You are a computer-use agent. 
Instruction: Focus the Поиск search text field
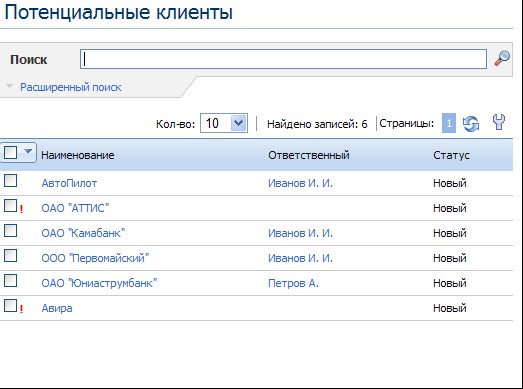tap(283, 59)
